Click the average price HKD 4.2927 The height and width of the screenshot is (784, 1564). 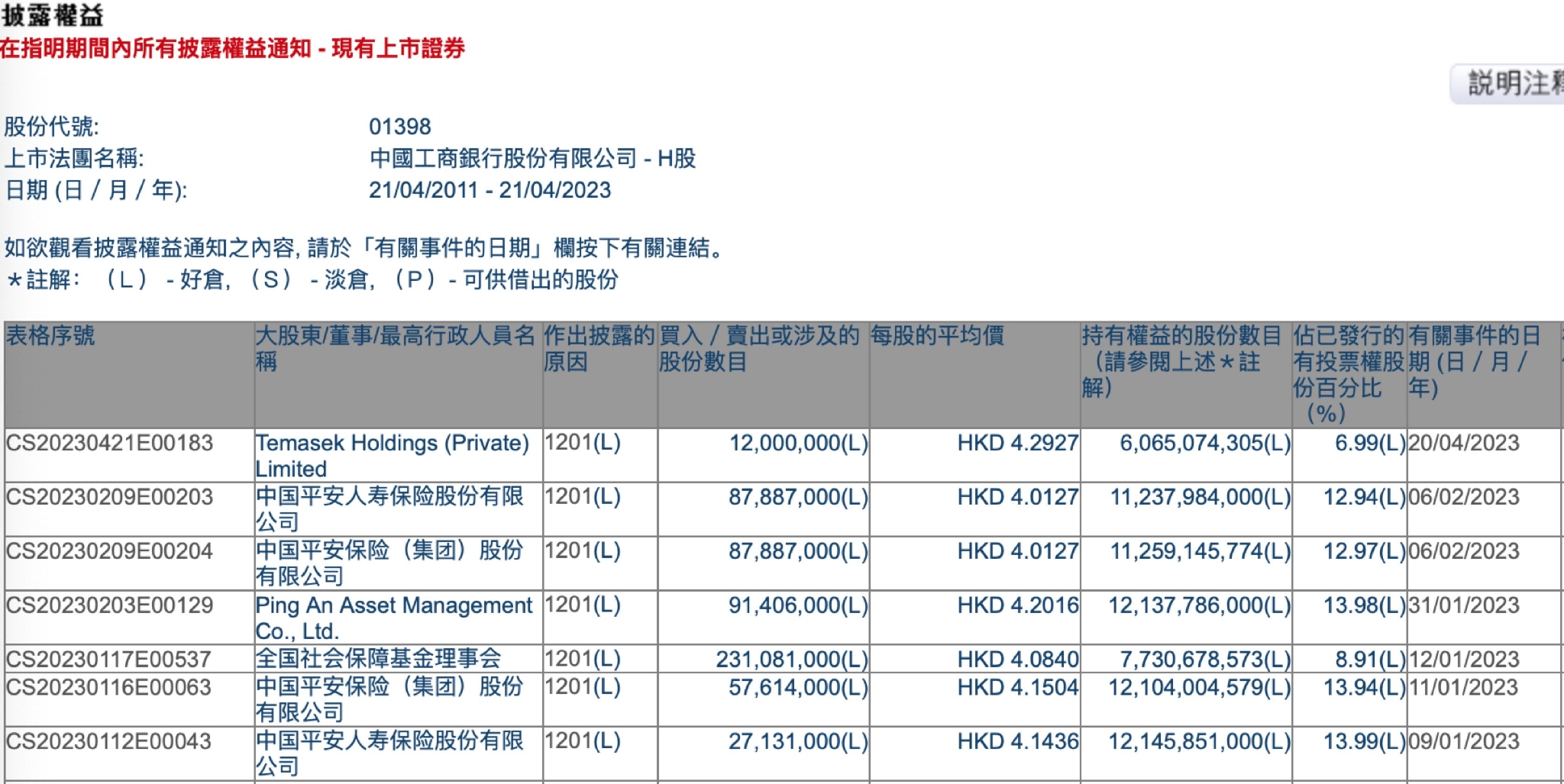1018,443
